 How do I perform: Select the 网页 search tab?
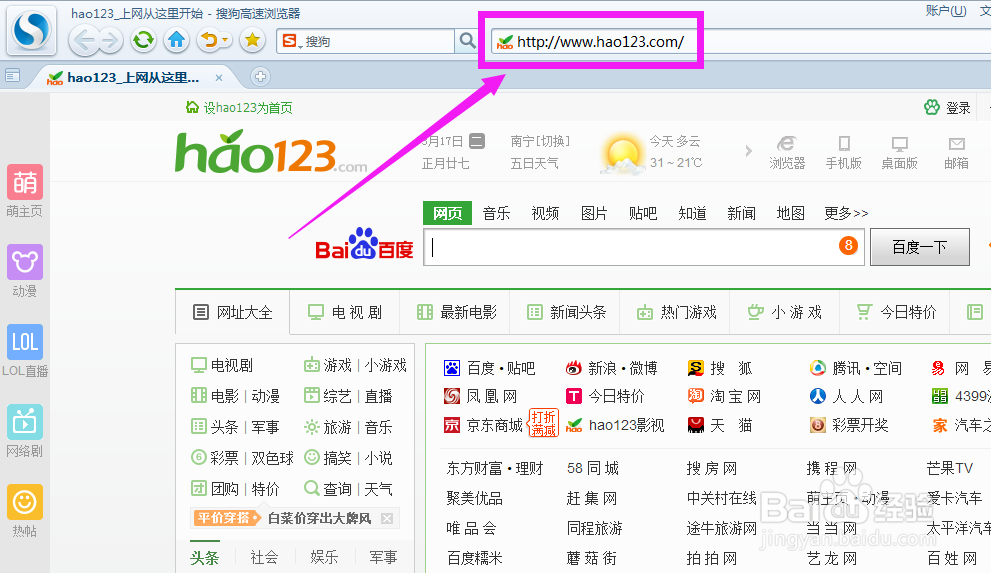447,214
